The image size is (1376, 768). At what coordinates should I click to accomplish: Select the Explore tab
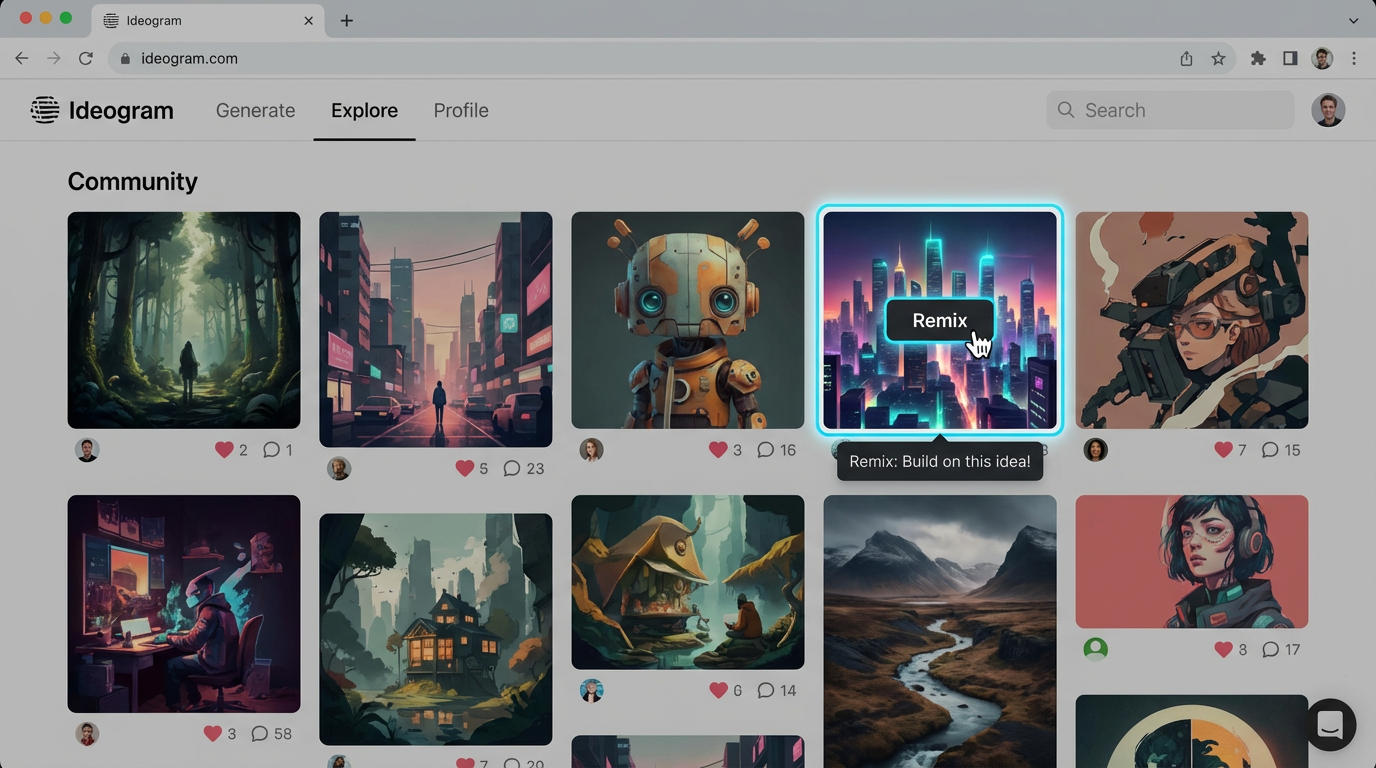coord(364,110)
